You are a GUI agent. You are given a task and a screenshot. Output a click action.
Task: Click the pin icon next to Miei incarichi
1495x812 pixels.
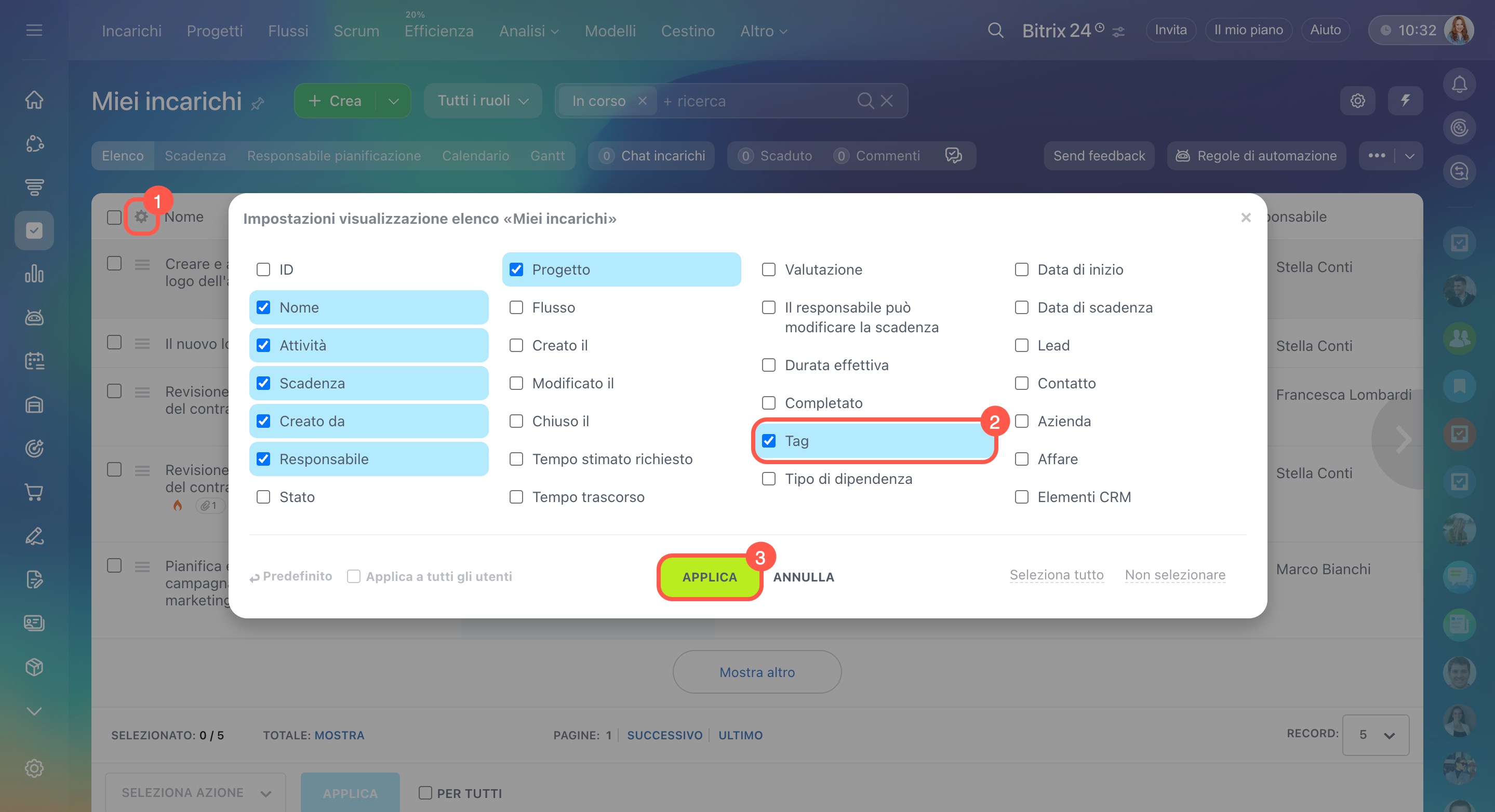click(258, 104)
